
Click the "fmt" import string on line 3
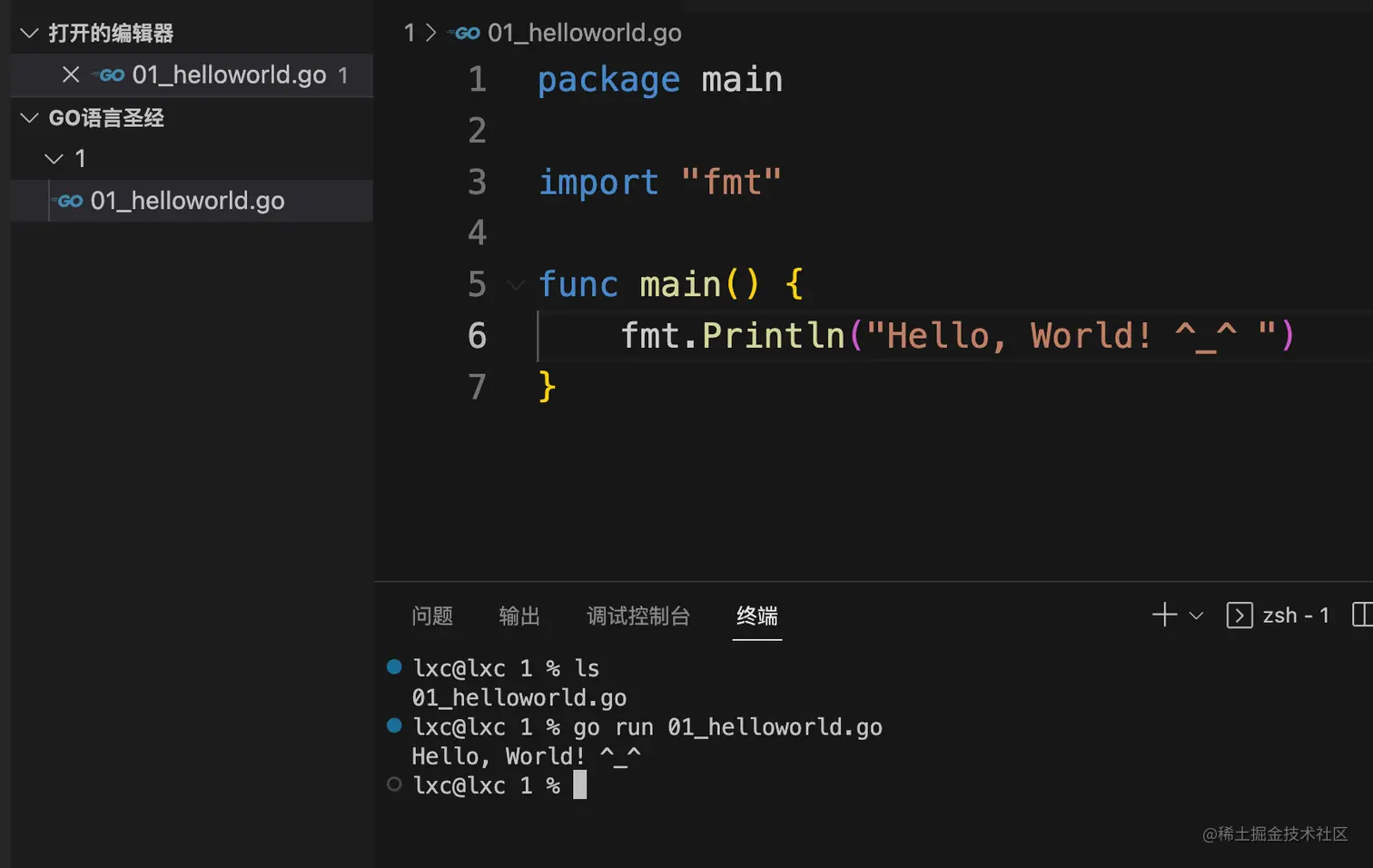coord(731,182)
